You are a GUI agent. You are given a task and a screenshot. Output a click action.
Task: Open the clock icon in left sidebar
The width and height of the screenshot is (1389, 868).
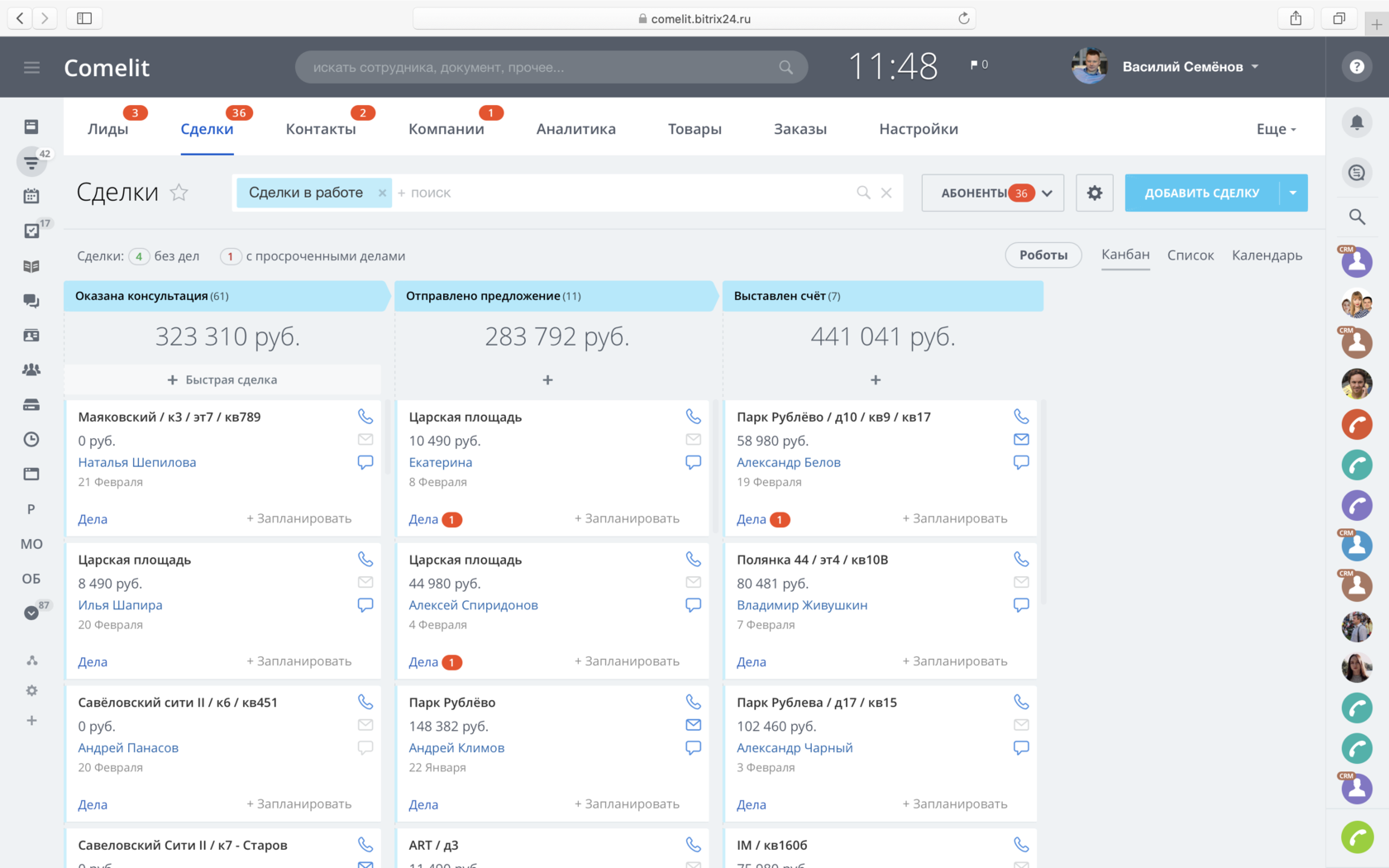point(31,439)
